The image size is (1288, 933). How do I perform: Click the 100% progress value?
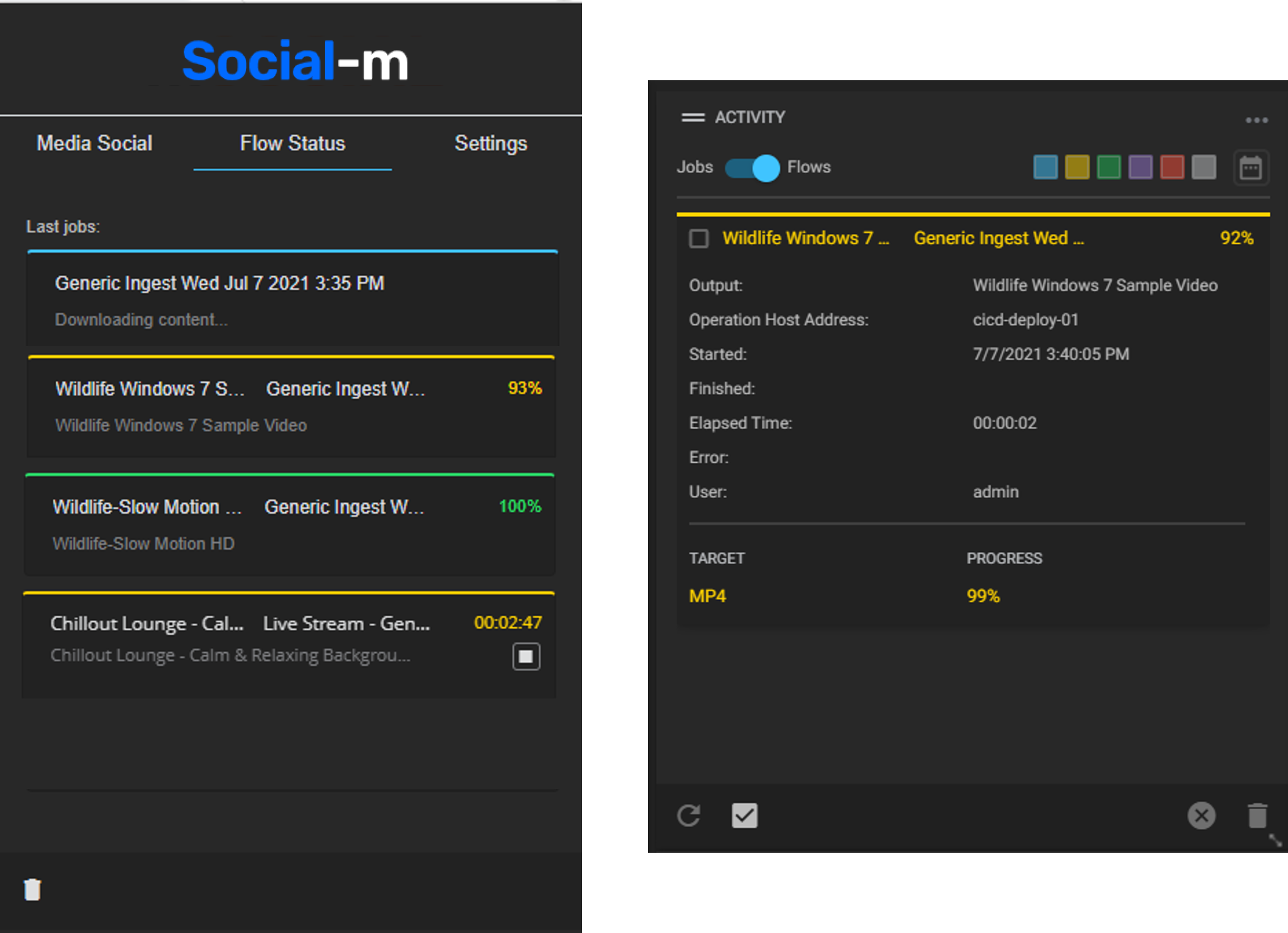pos(520,506)
